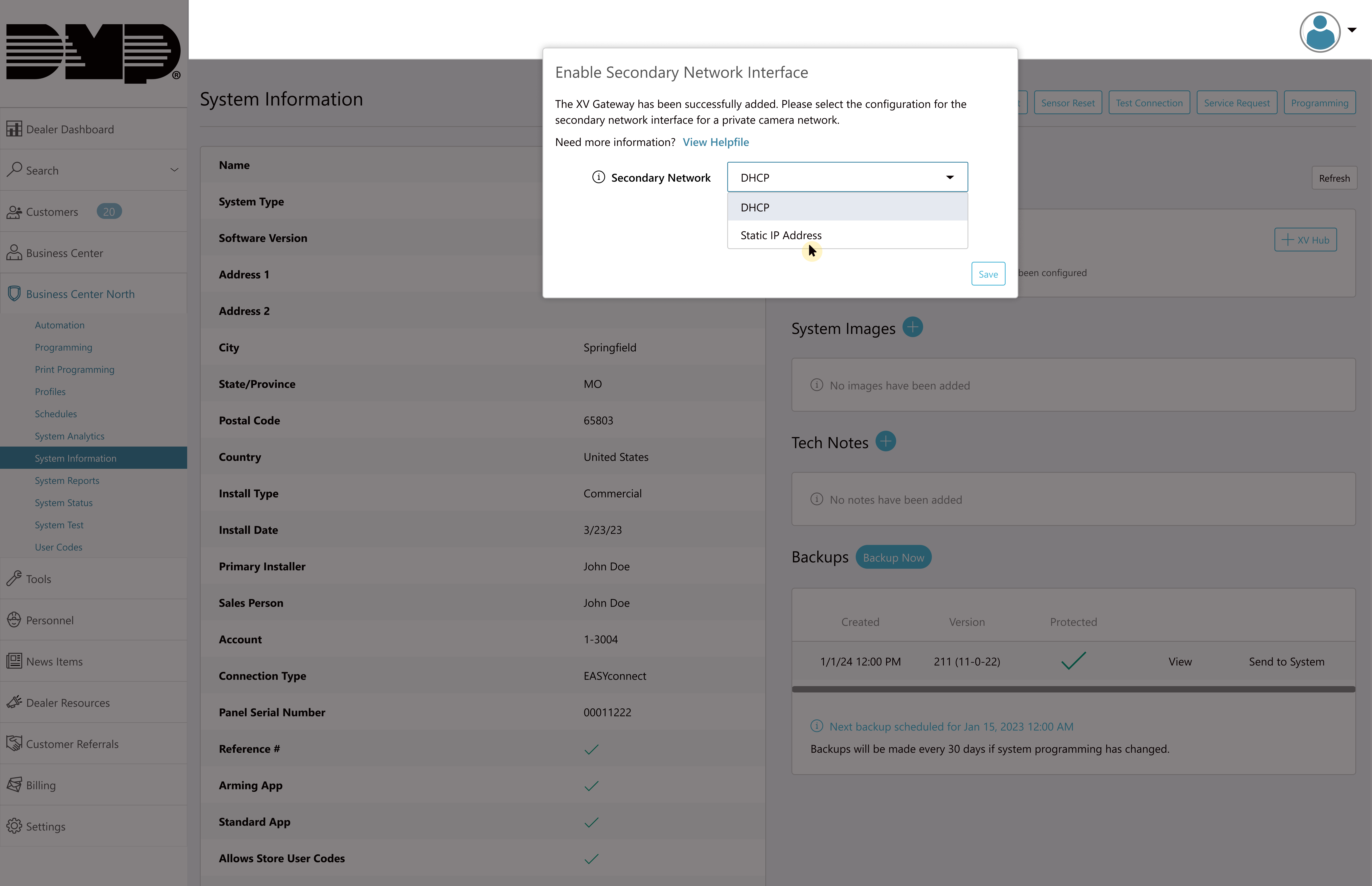Open the Secondary Network combo box
Viewport: 1372px width, 886px height.
tap(847, 177)
